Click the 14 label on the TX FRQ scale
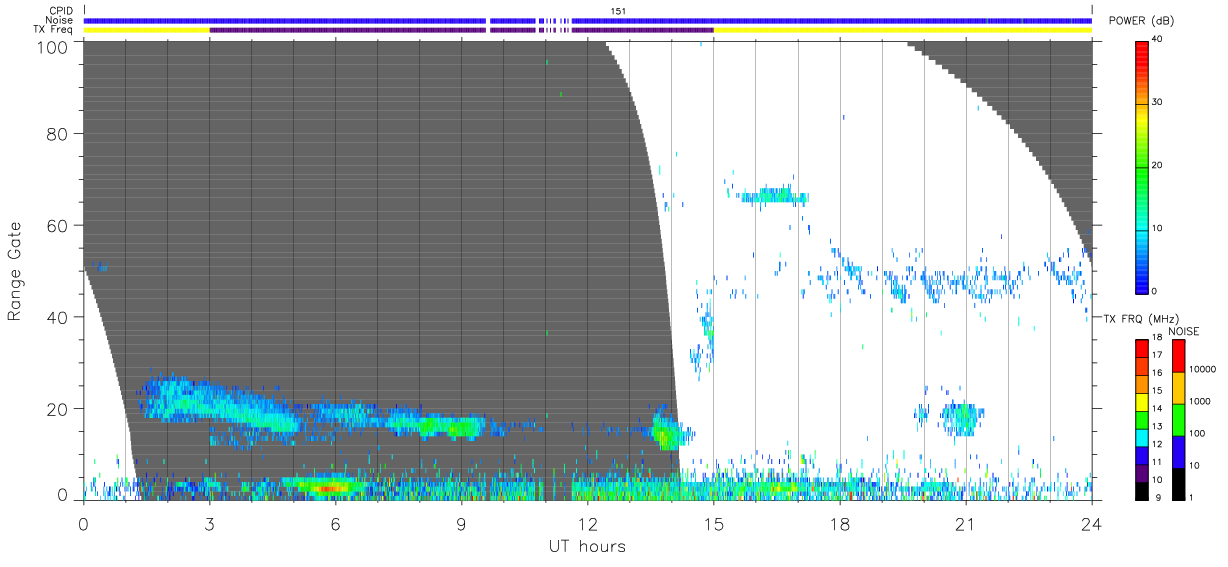Screen dimensions: 1228x567 coord(1158,408)
